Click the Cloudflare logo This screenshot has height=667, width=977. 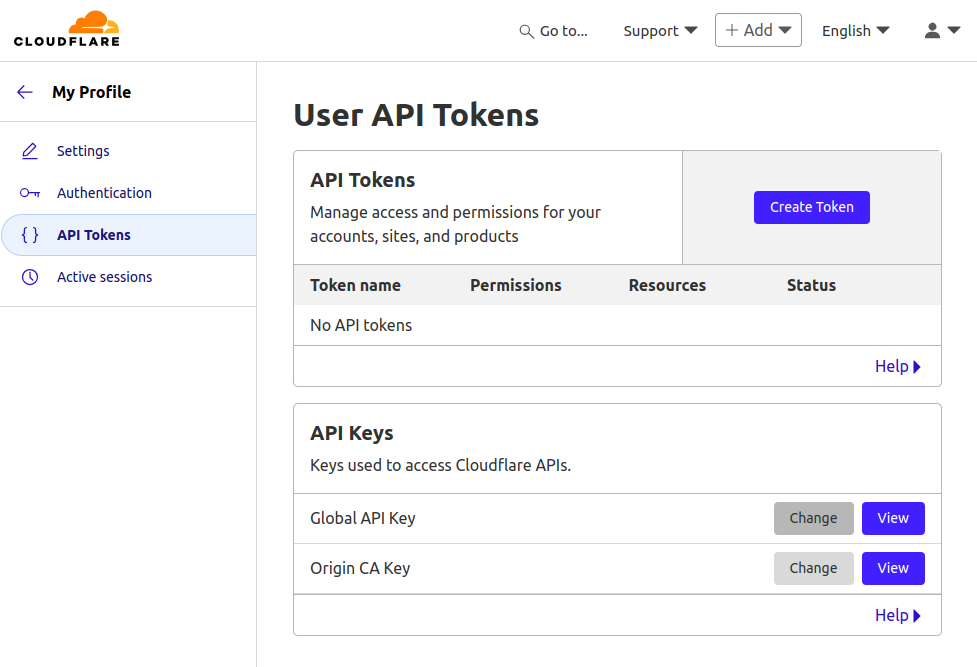click(65, 29)
